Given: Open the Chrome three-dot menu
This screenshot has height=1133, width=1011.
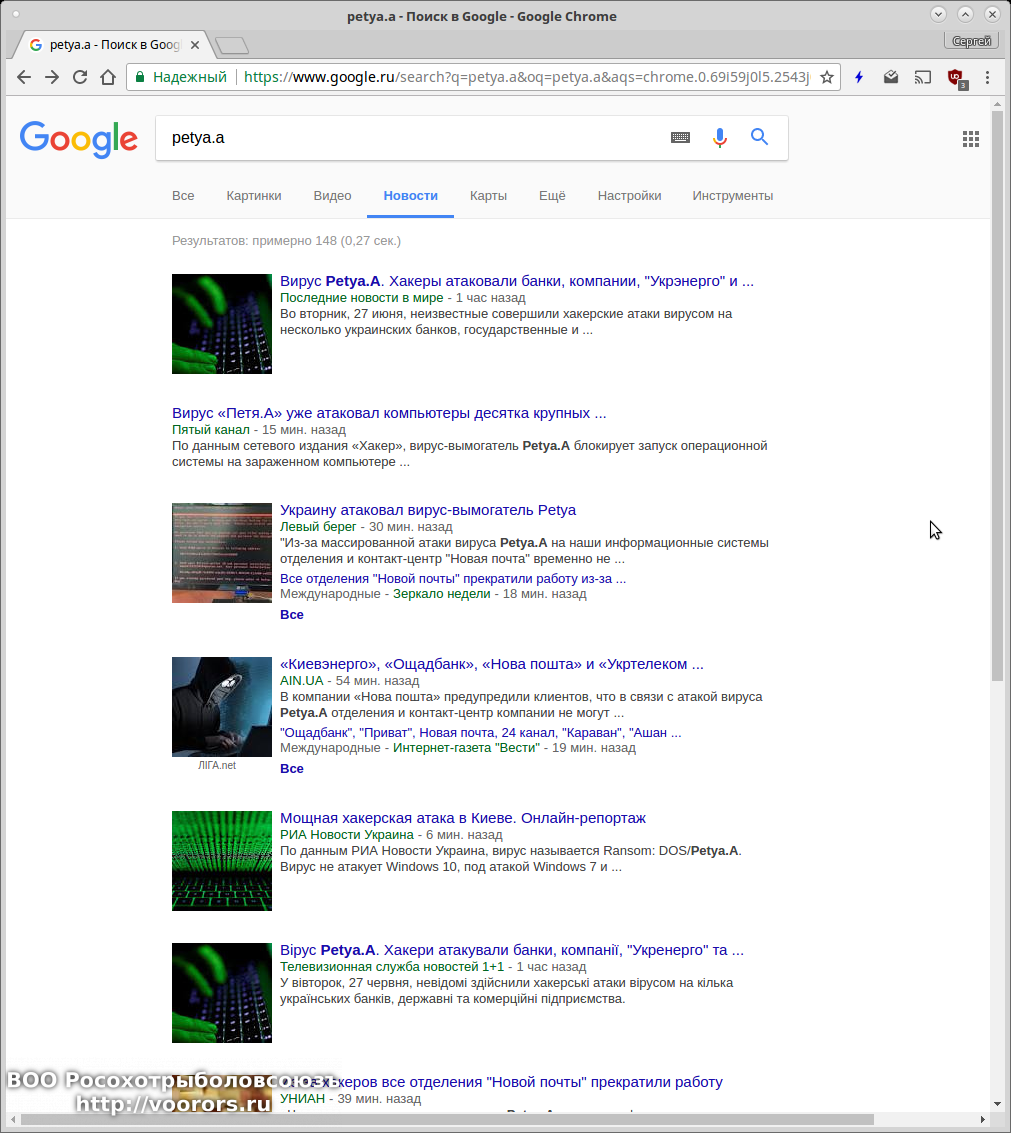Looking at the screenshot, I should (988, 77).
